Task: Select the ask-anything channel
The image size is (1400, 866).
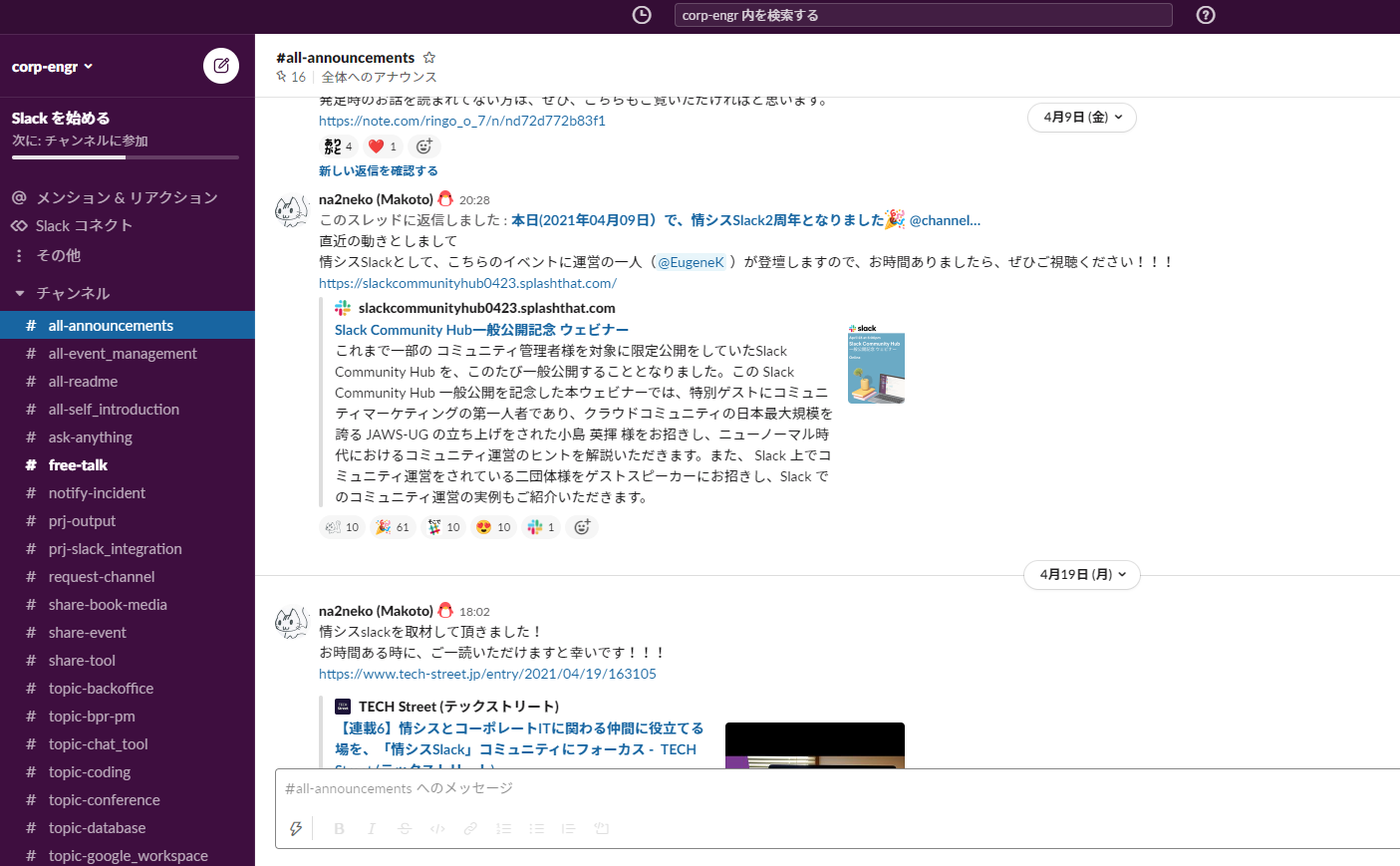Action: click(x=128, y=436)
